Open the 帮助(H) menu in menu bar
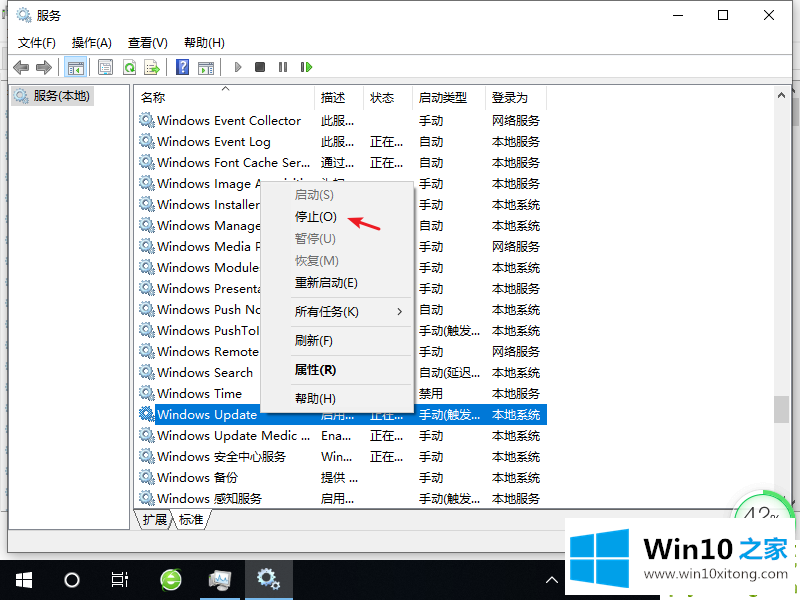This screenshot has width=800, height=600. click(x=204, y=43)
